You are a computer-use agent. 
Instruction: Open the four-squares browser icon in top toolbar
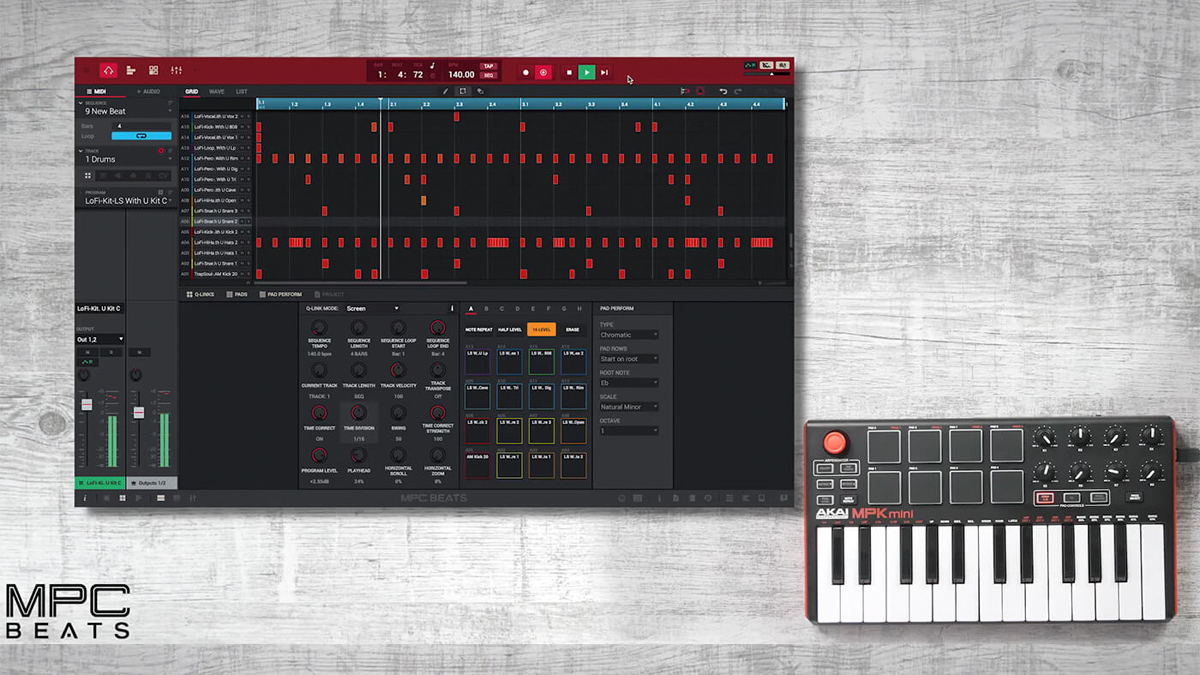(153, 71)
